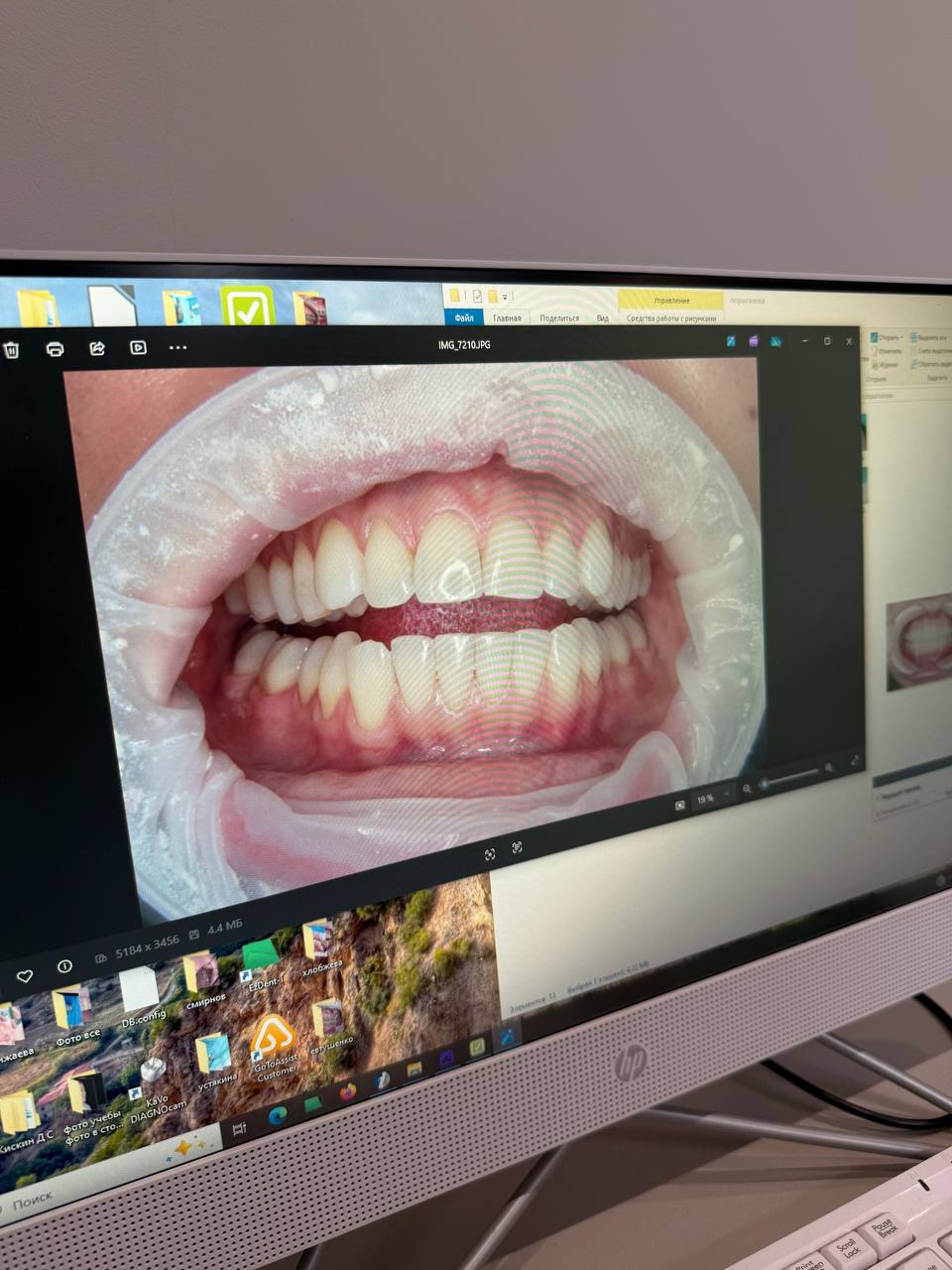Open File Explorer from taskbar
This screenshot has width=952, height=1270.
click(x=414, y=1070)
